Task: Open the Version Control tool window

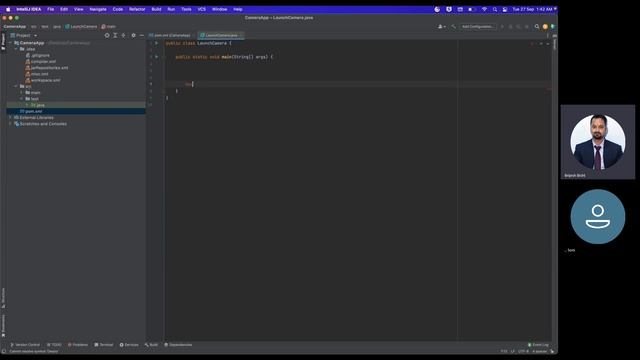Action: coord(25,345)
